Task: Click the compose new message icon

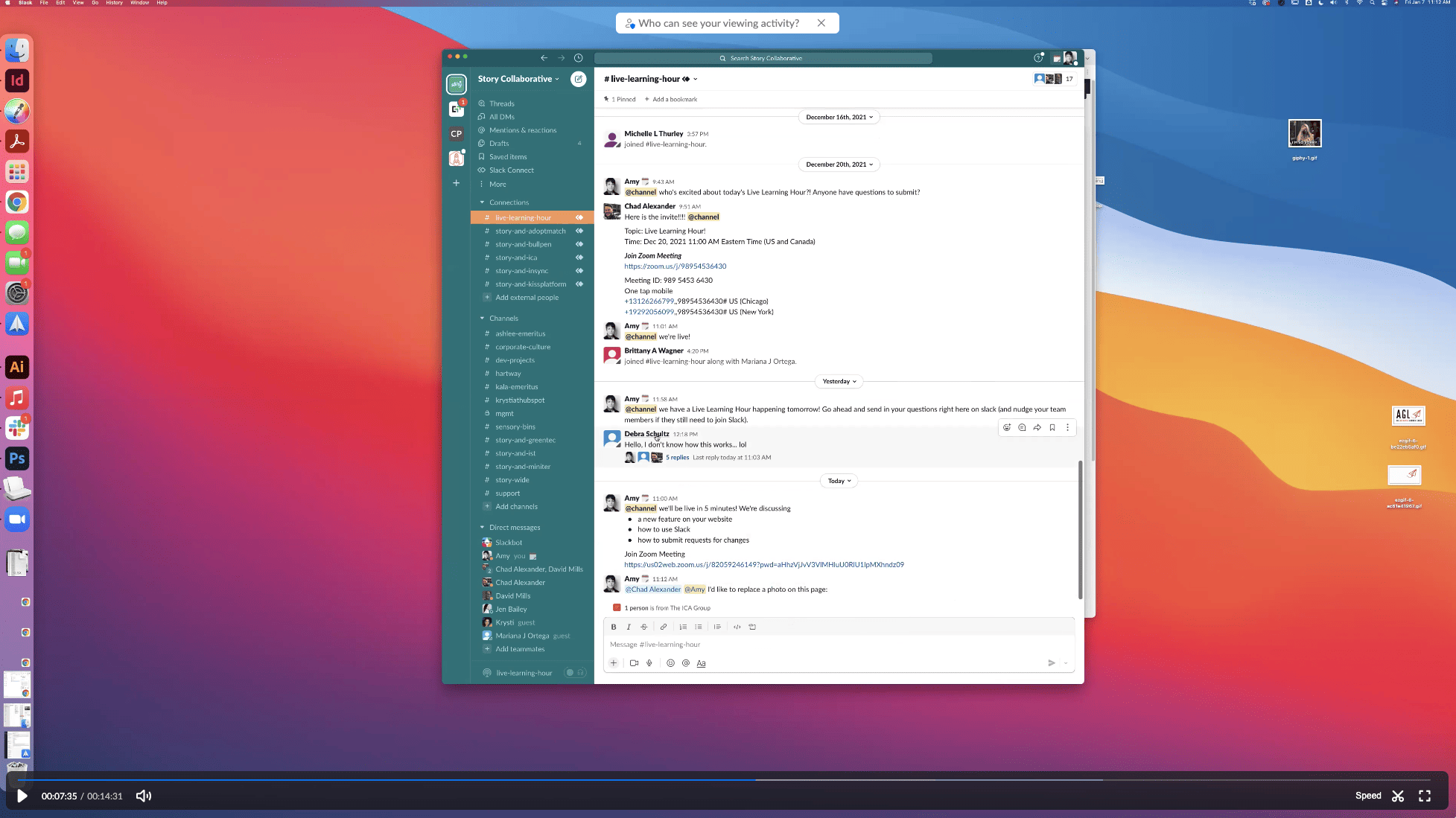Action: click(578, 79)
